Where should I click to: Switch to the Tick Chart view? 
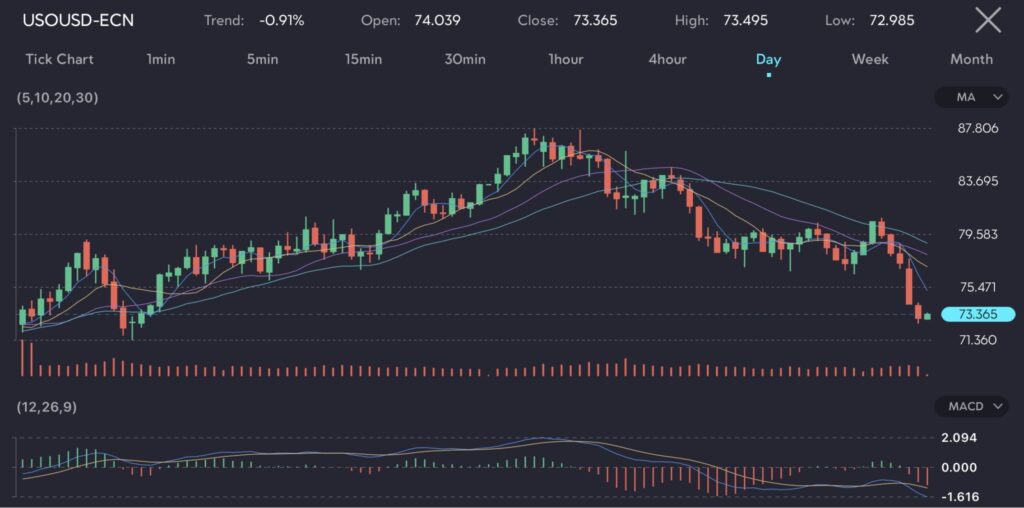[59, 59]
